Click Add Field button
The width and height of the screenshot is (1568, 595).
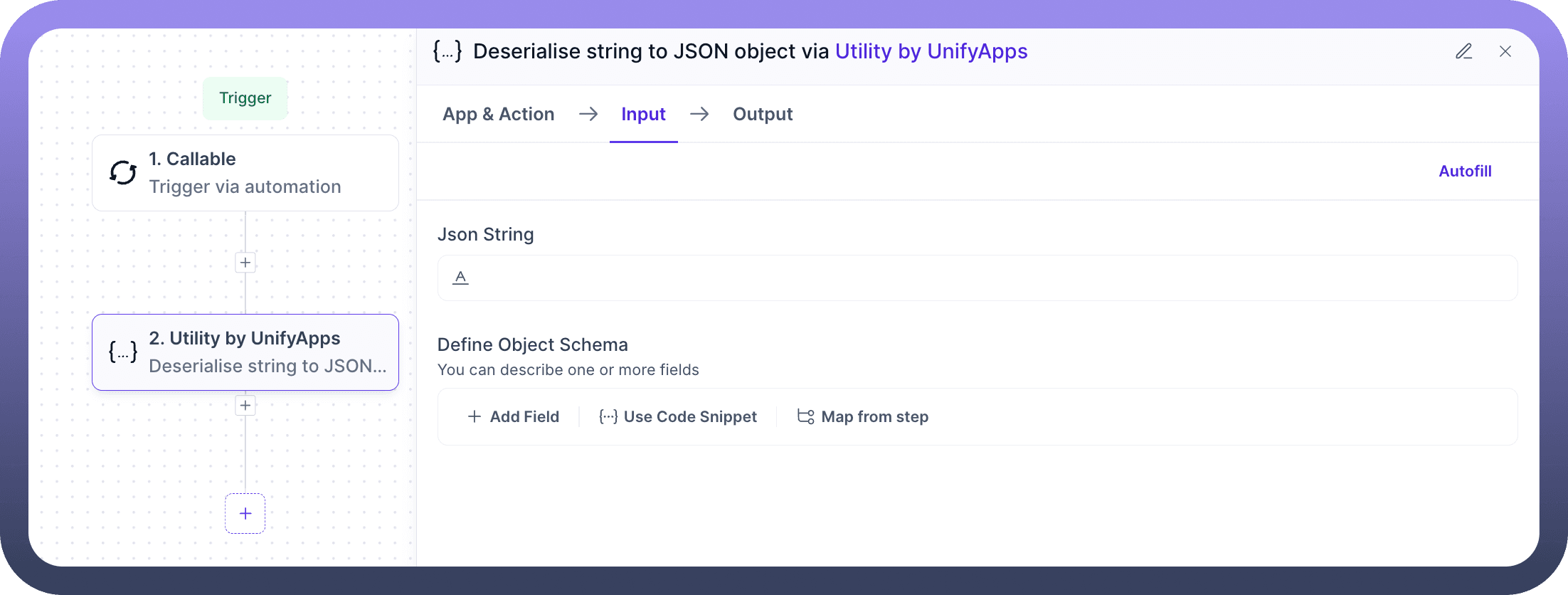pos(514,416)
